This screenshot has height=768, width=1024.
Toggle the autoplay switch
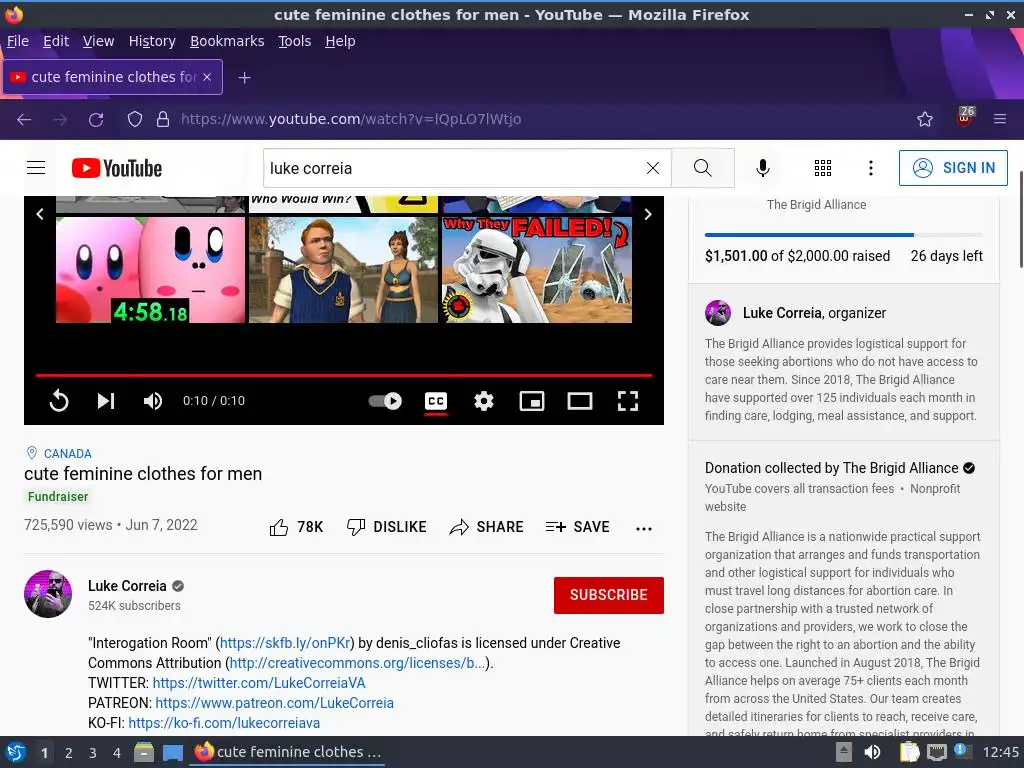click(385, 400)
